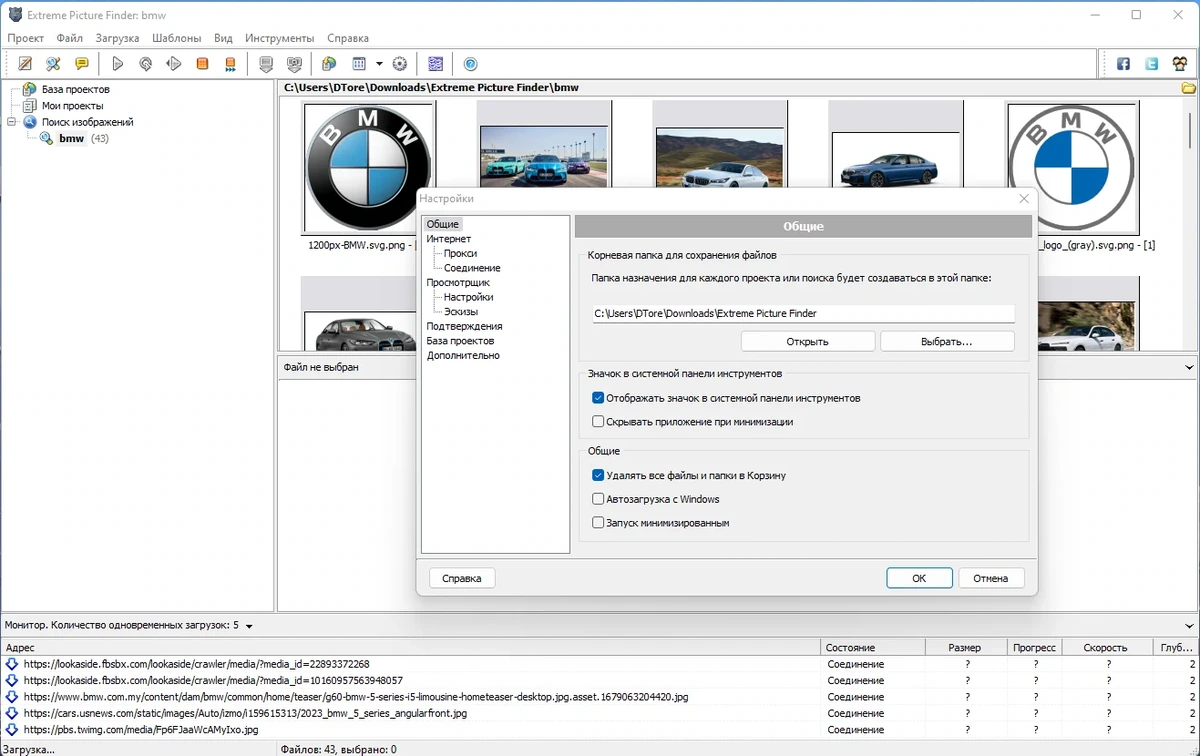Click the yellow comment bubble toolbar icon
The image size is (1200, 756).
point(82,64)
